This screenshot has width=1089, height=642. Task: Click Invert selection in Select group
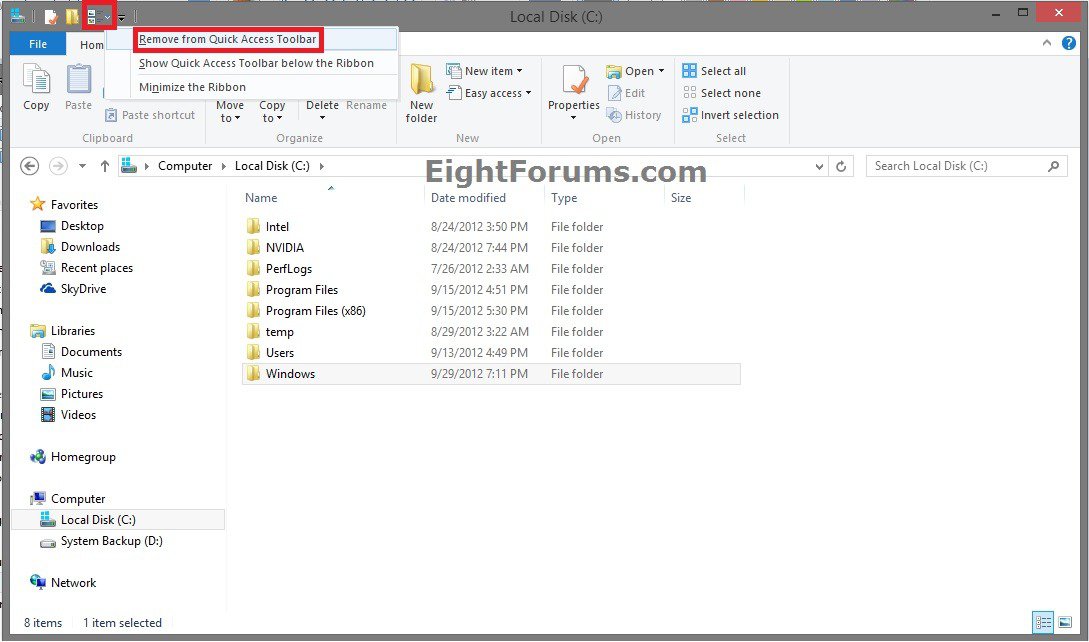pyautogui.click(x=730, y=115)
